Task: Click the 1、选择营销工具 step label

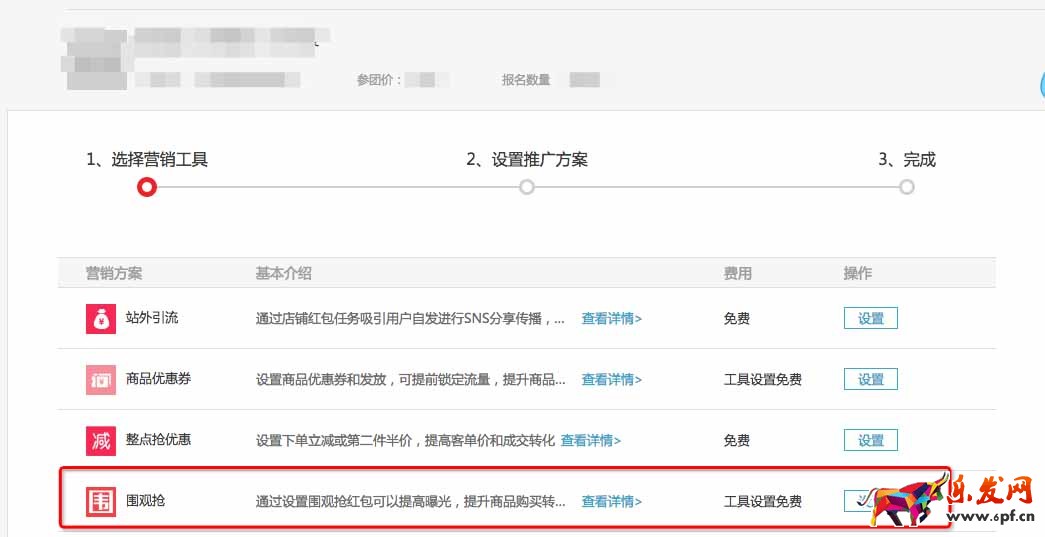Action: 147,160
